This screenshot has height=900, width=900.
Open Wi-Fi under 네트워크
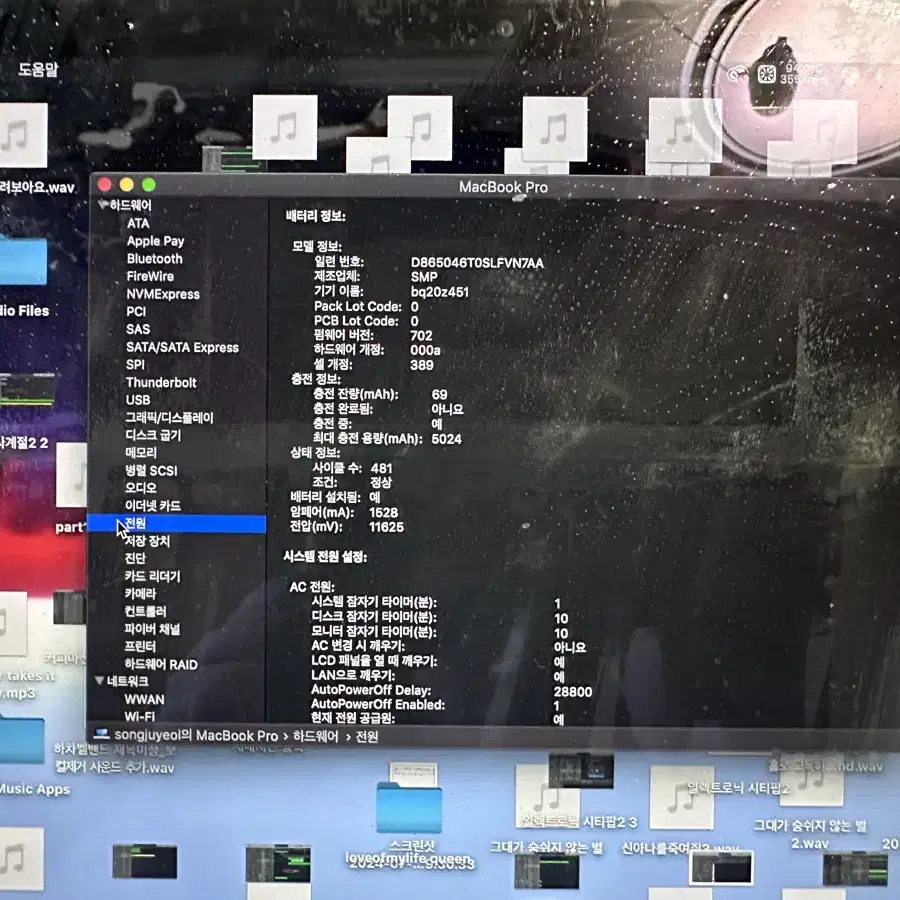[x=139, y=716]
